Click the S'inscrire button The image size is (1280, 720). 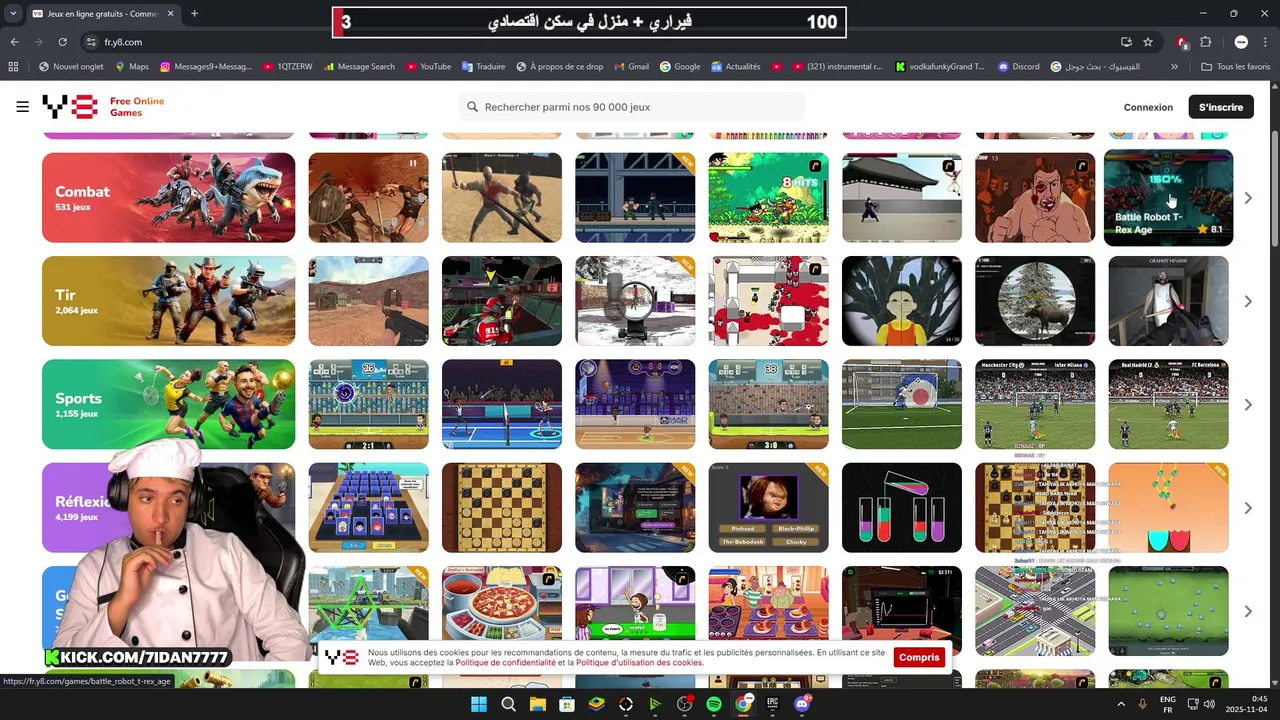[1221, 107]
